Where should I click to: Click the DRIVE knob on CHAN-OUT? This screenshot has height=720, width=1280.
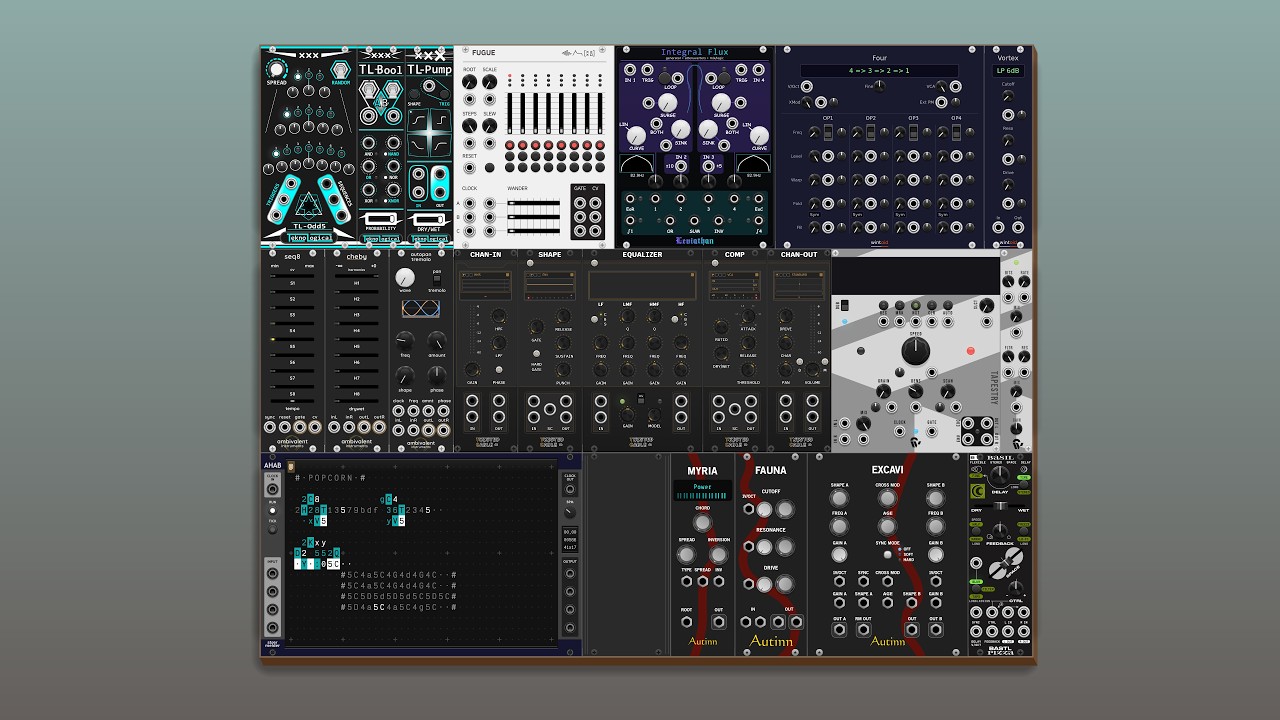click(786, 314)
